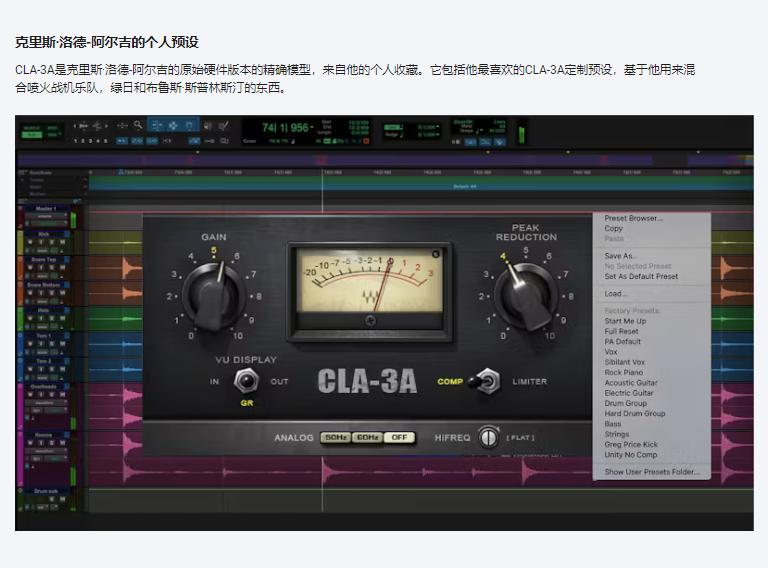Screen dimensions: 768x568
Task: Select Unity No Comp preset
Action: click(x=630, y=454)
